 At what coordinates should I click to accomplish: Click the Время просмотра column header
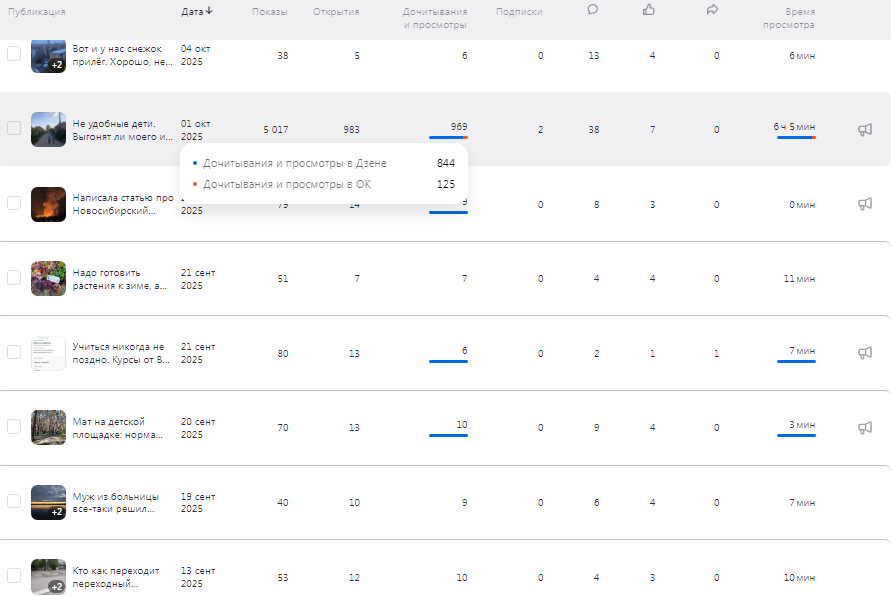click(x=789, y=18)
